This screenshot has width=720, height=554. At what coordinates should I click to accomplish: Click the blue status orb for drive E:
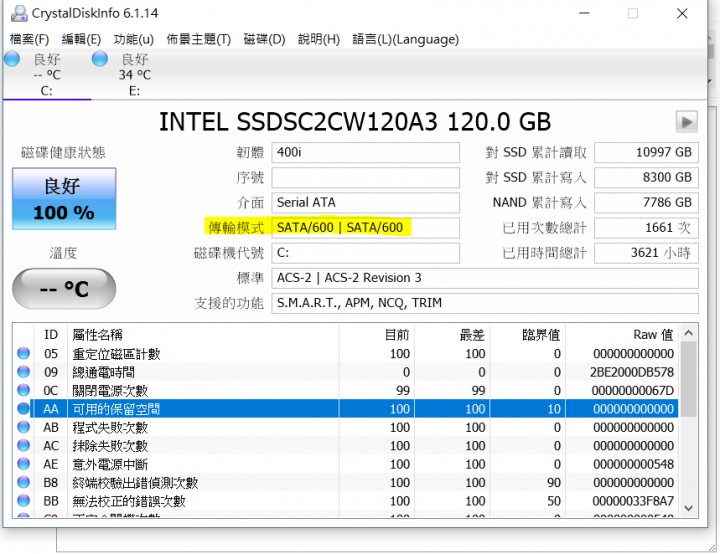click(x=100, y=59)
